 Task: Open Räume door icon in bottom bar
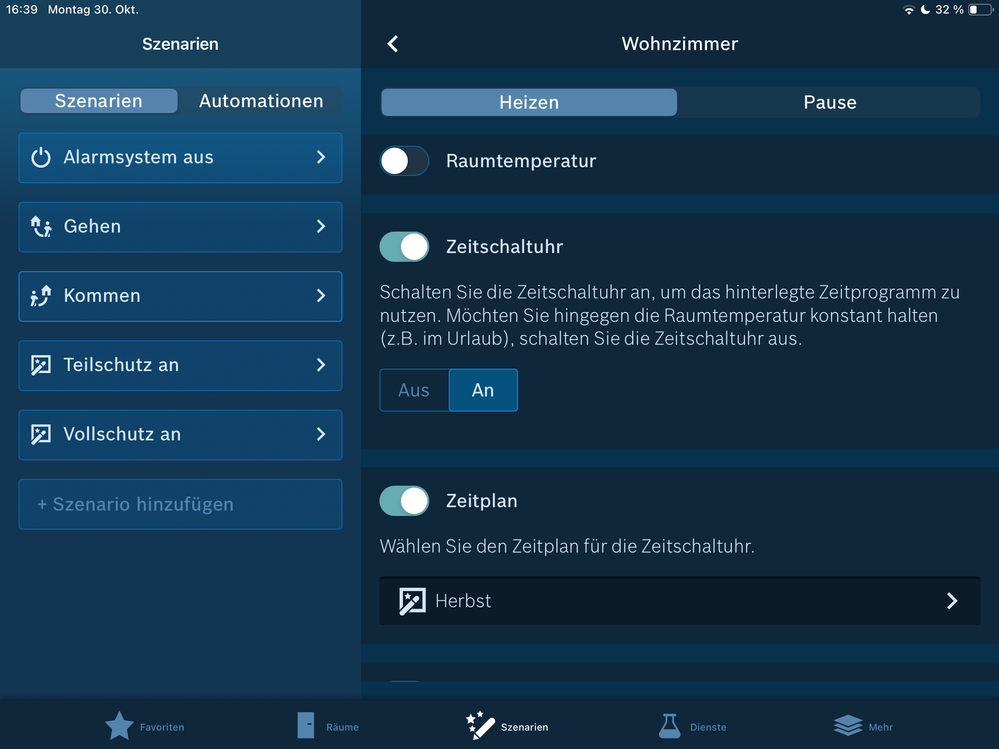306,726
